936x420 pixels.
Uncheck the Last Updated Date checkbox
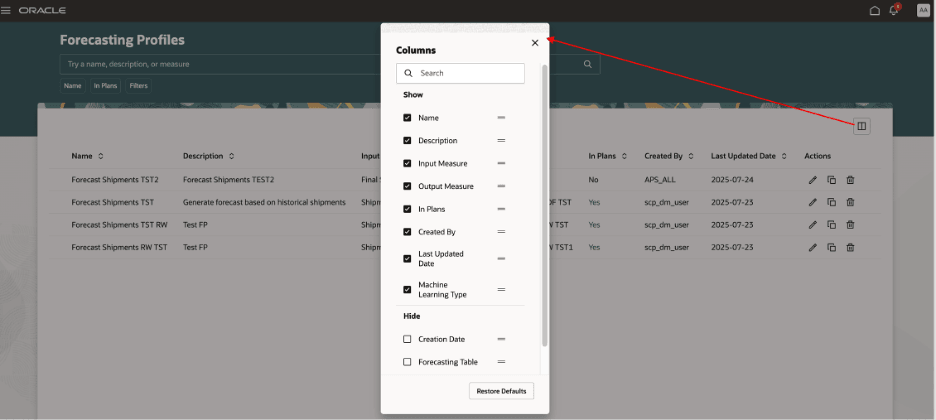coord(407,258)
